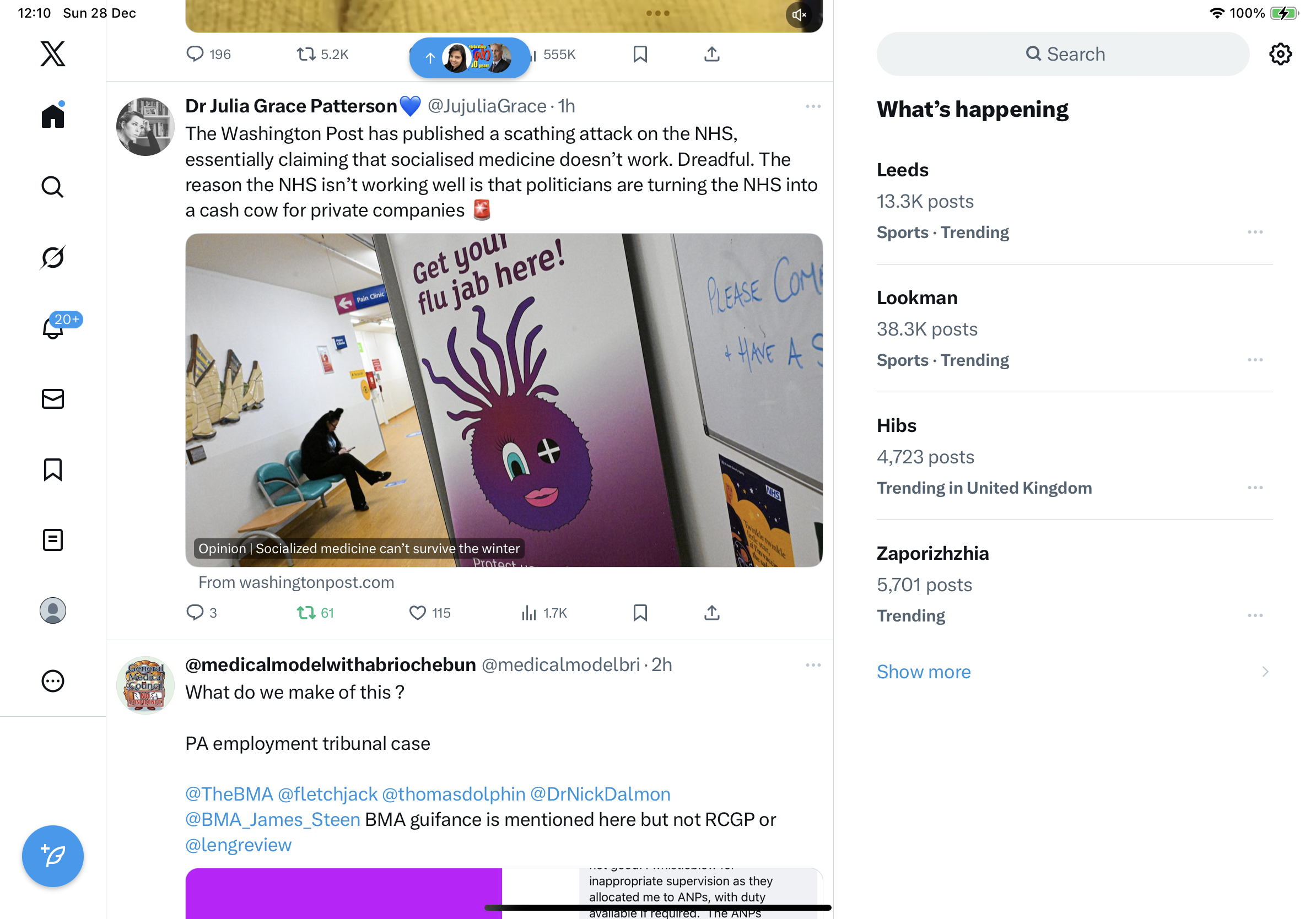
Task: Go to Home tab in sidebar
Action: pyautogui.click(x=53, y=115)
